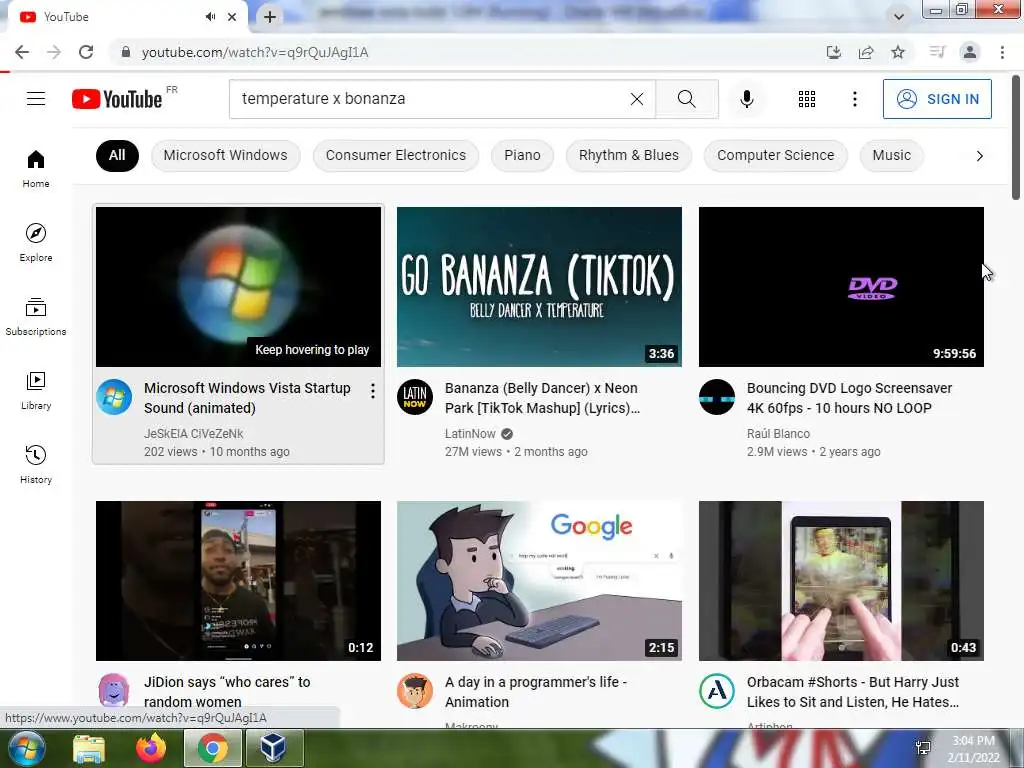Show more filter chips with right arrow
The height and width of the screenshot is (768, 1024).
[x=979, y=155]
